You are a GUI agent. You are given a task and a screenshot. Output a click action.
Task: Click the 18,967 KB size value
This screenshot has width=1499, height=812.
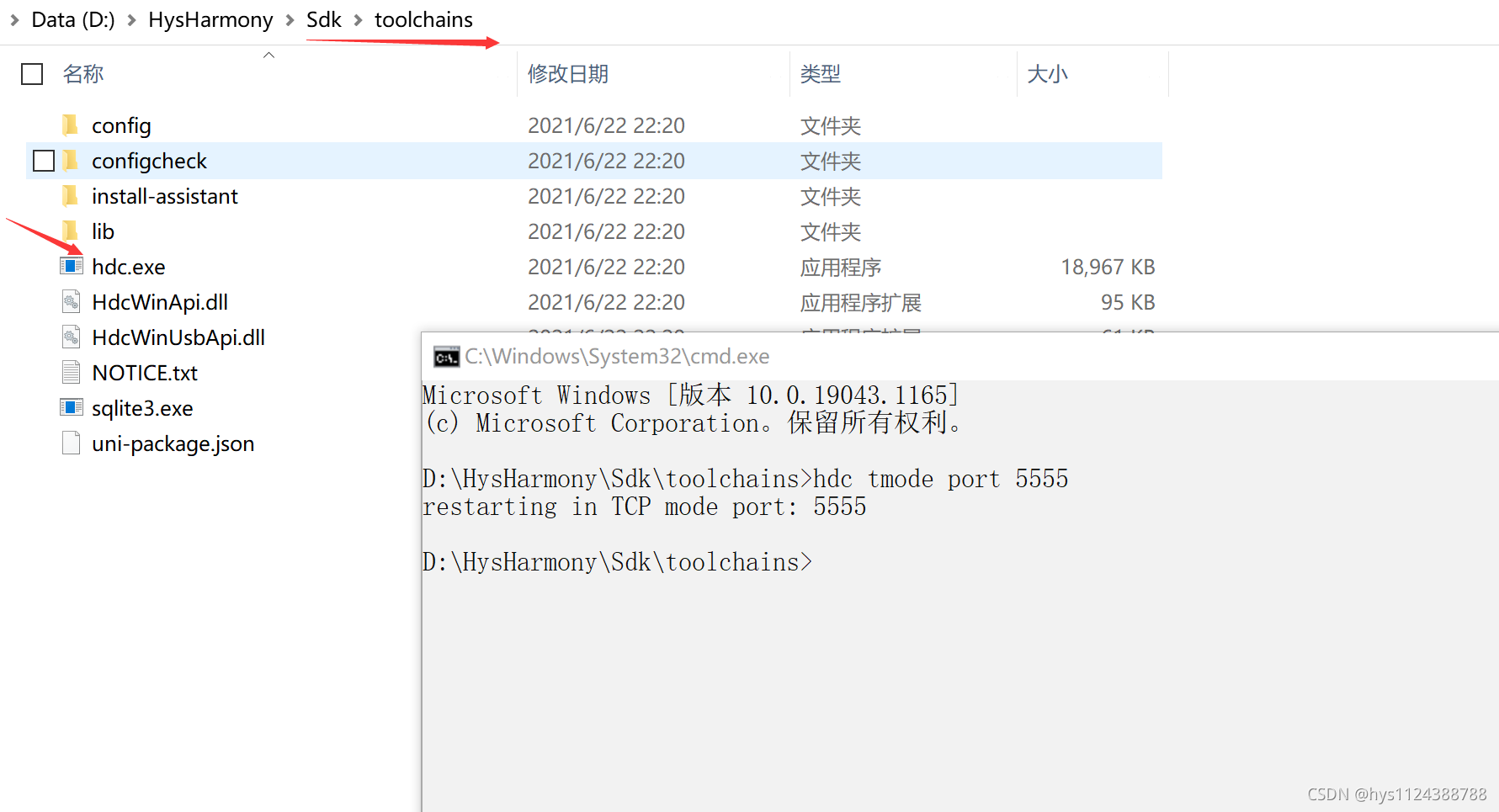click(1108, 267)
